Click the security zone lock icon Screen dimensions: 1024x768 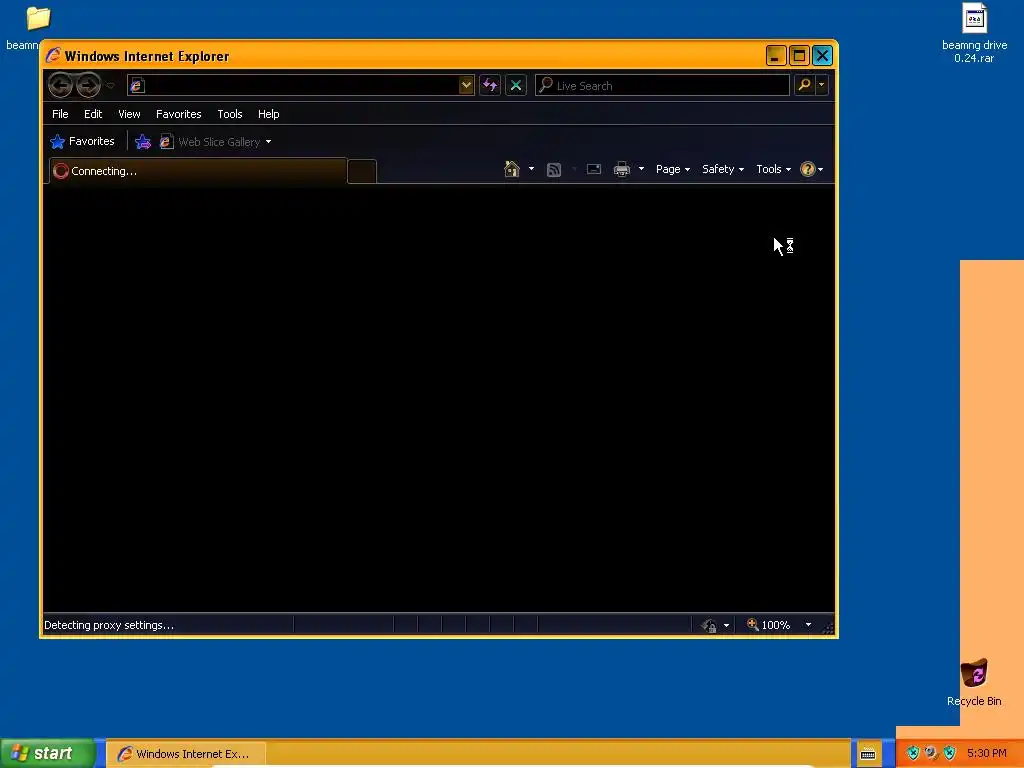pyautogui.click(x=709, y=625)
